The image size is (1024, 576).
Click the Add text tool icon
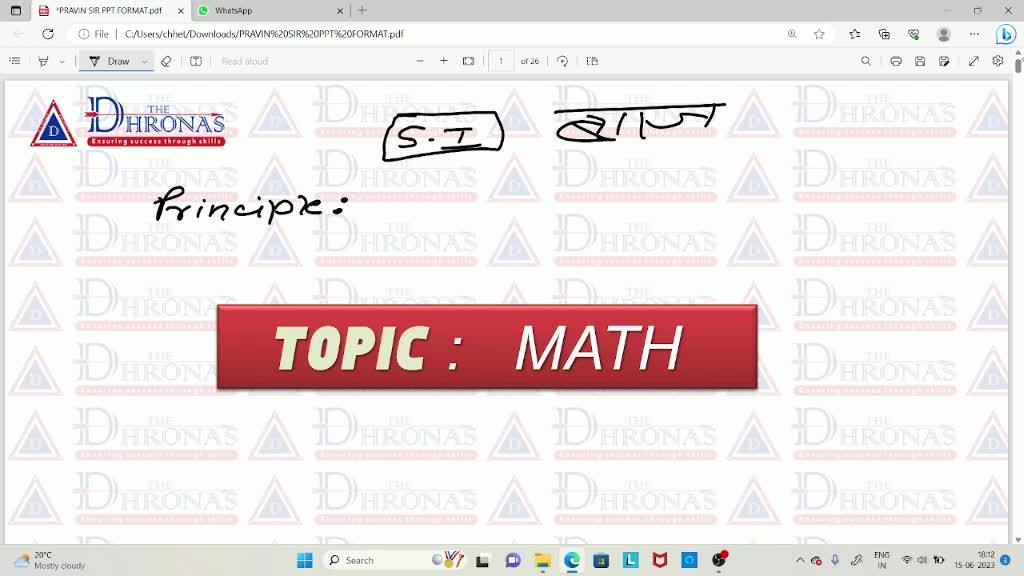click(196, 61)
